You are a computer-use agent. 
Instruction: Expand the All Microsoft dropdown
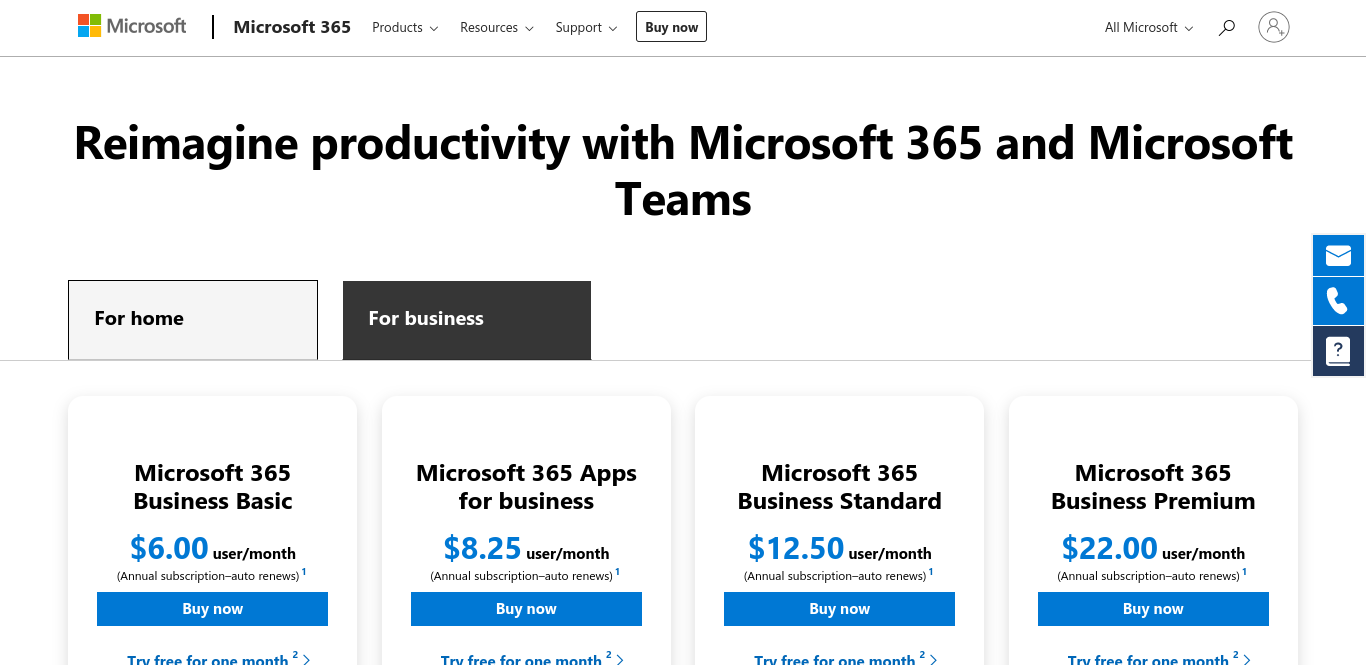(1149, 28)
